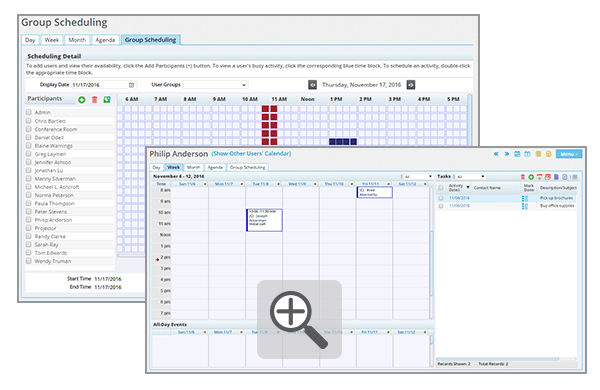The image size is (600, 390).
Task: Click the gray grid icon at Tasks toolbar end
Action: point(574,177)
